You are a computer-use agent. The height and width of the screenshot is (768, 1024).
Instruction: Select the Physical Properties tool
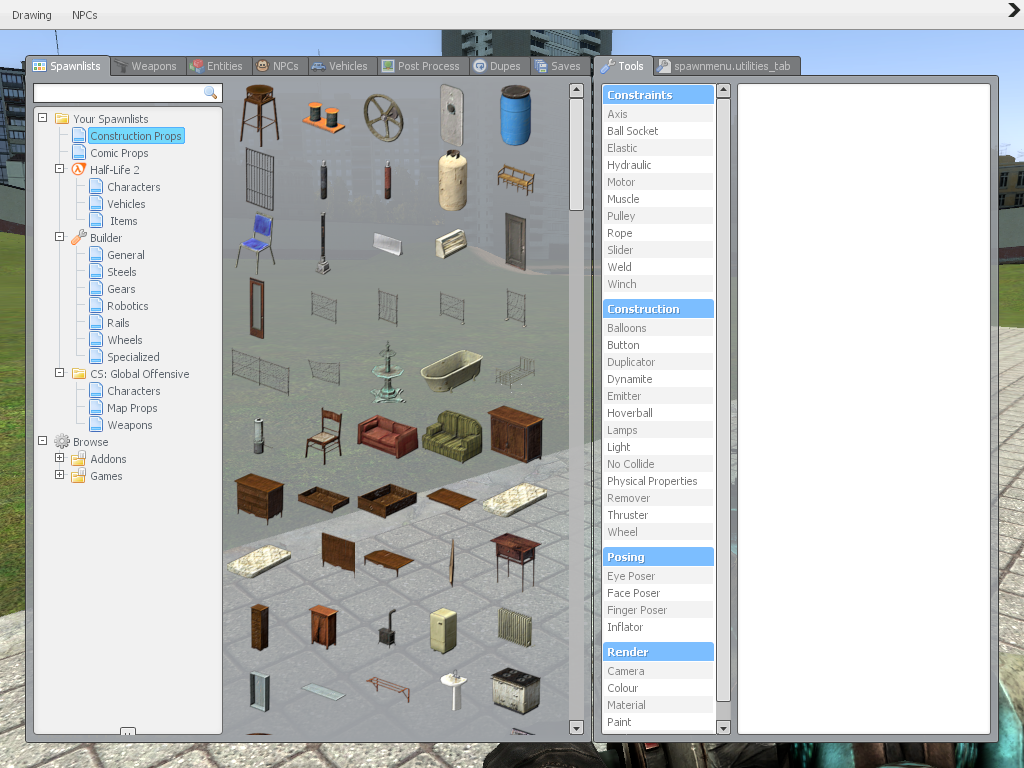(658, 481)
